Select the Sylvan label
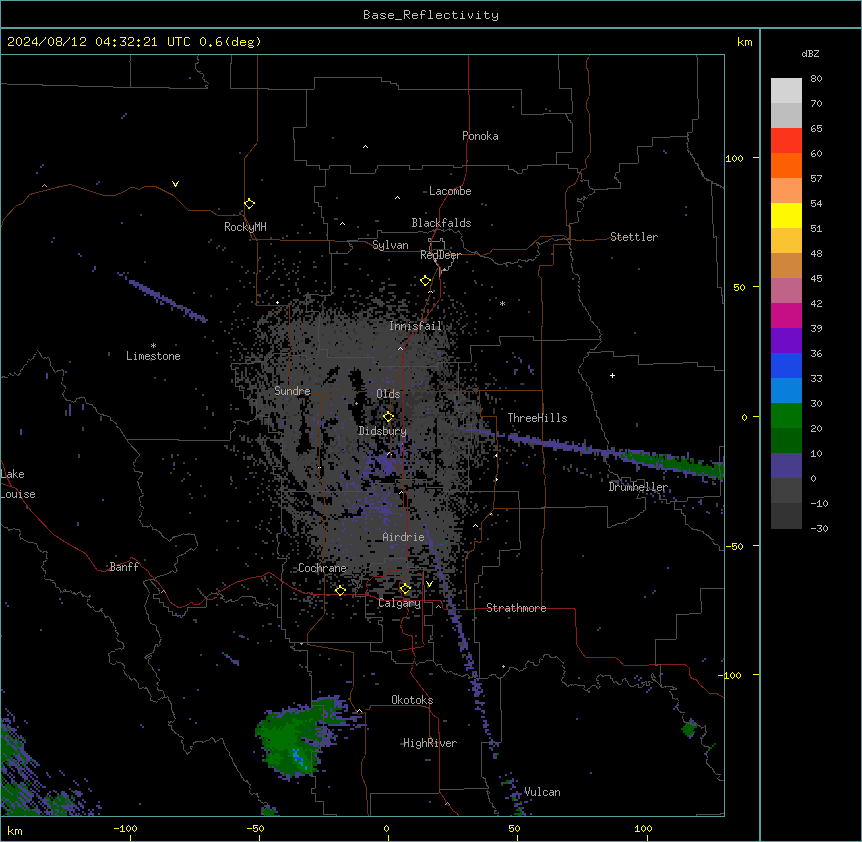The width and height of the screenshot is (862, 842). (x=390, y=245)
